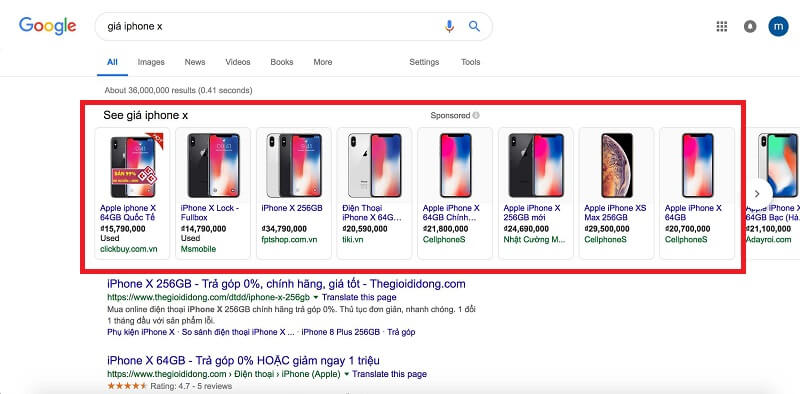Click price ₫15,790,000
Image resolution: width=800 pixels, height=394 pixels.
[122, 229]
